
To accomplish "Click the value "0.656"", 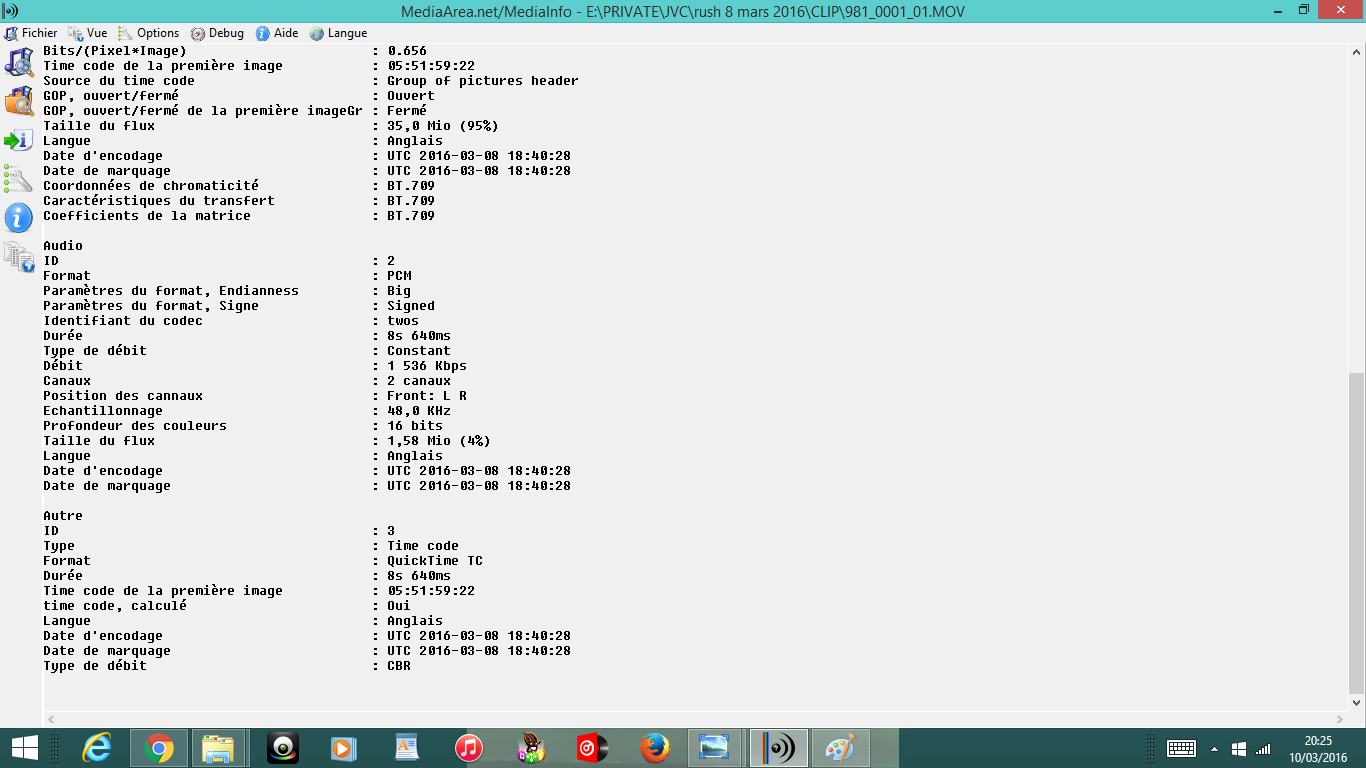I will click(x=407, y=51).
